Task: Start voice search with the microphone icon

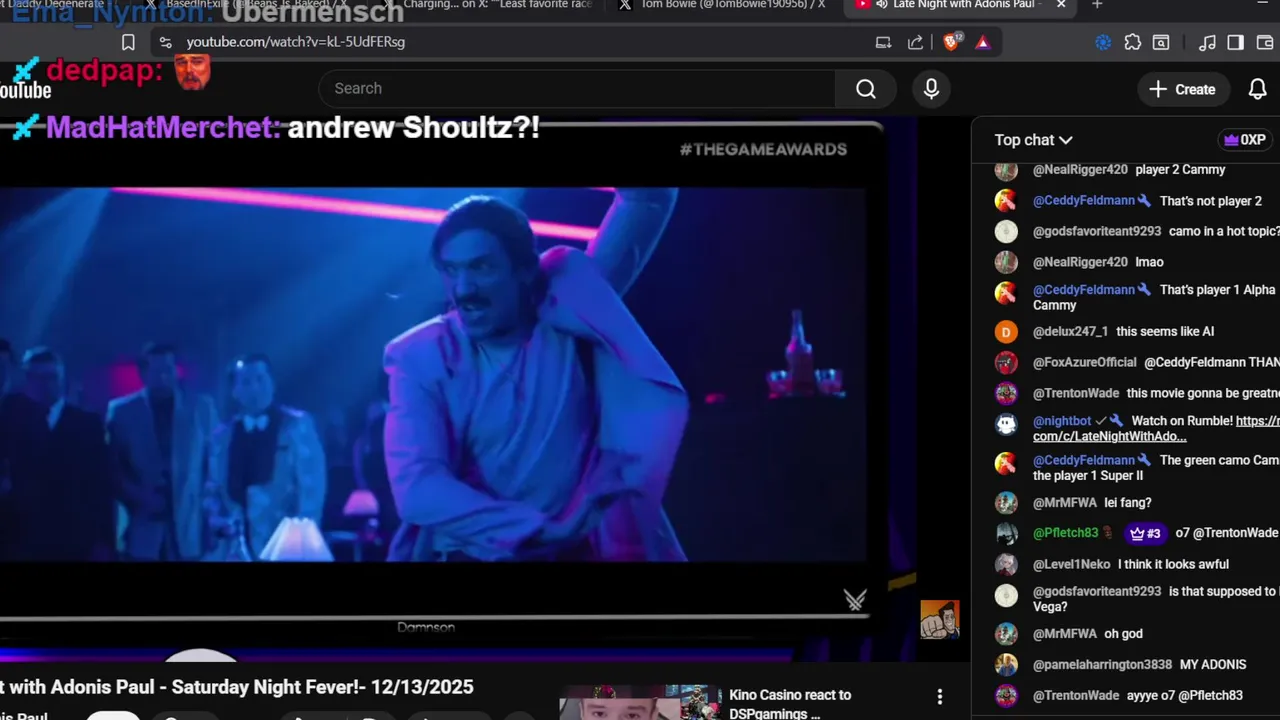Action: pyautogui.click(x=931, y=89)
